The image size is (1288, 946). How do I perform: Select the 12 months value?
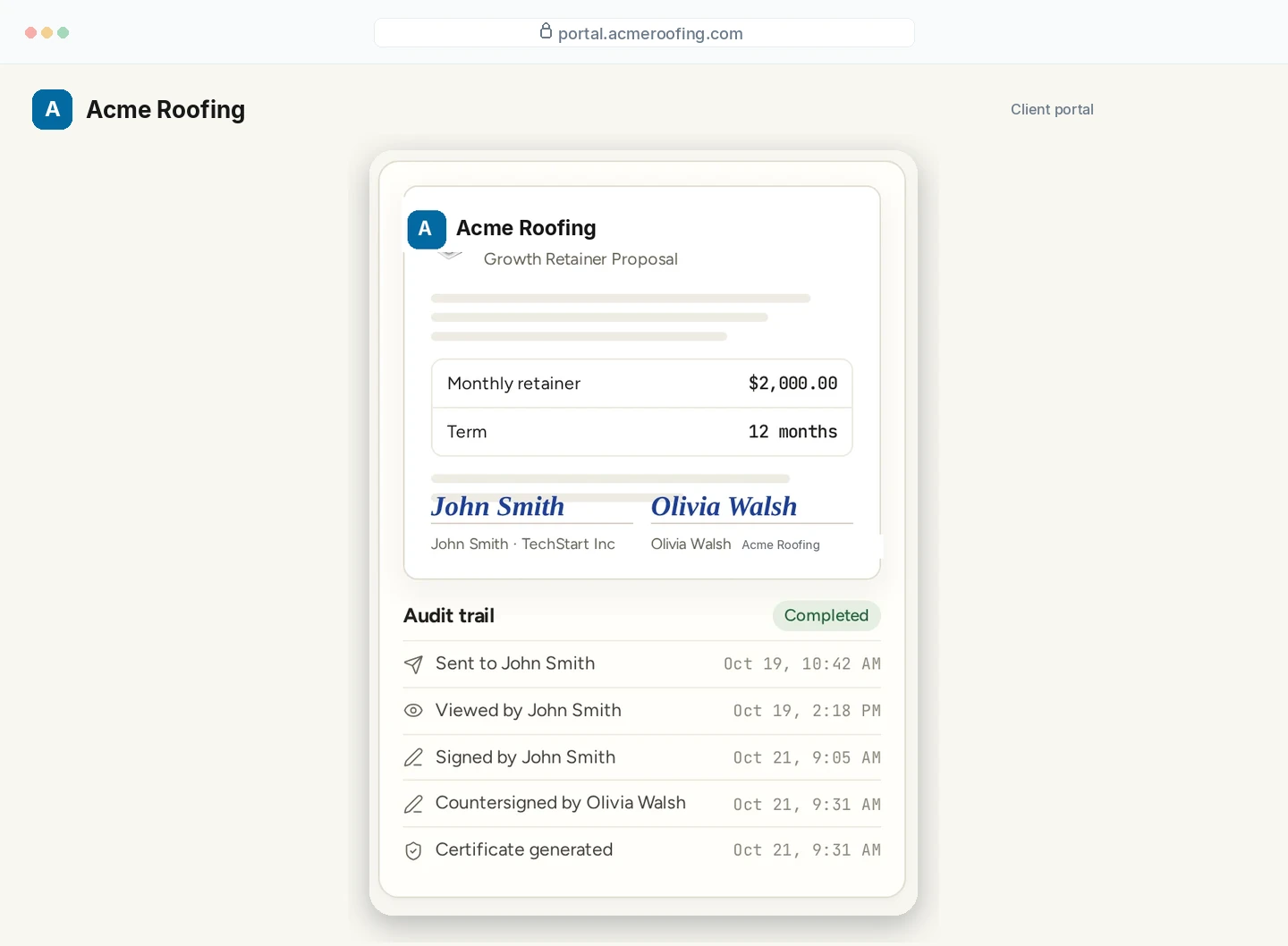tap(793, 432)
